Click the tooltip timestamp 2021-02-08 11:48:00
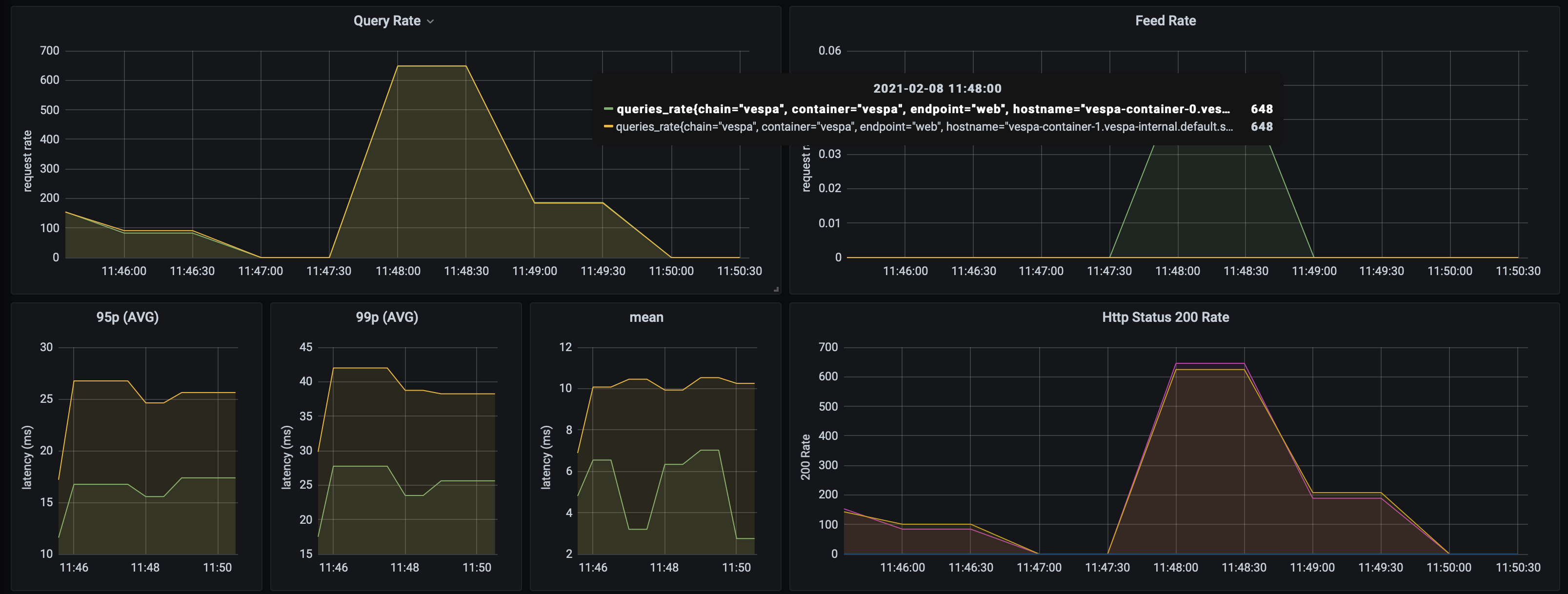 pyautogui.click(x=937, y=88)
